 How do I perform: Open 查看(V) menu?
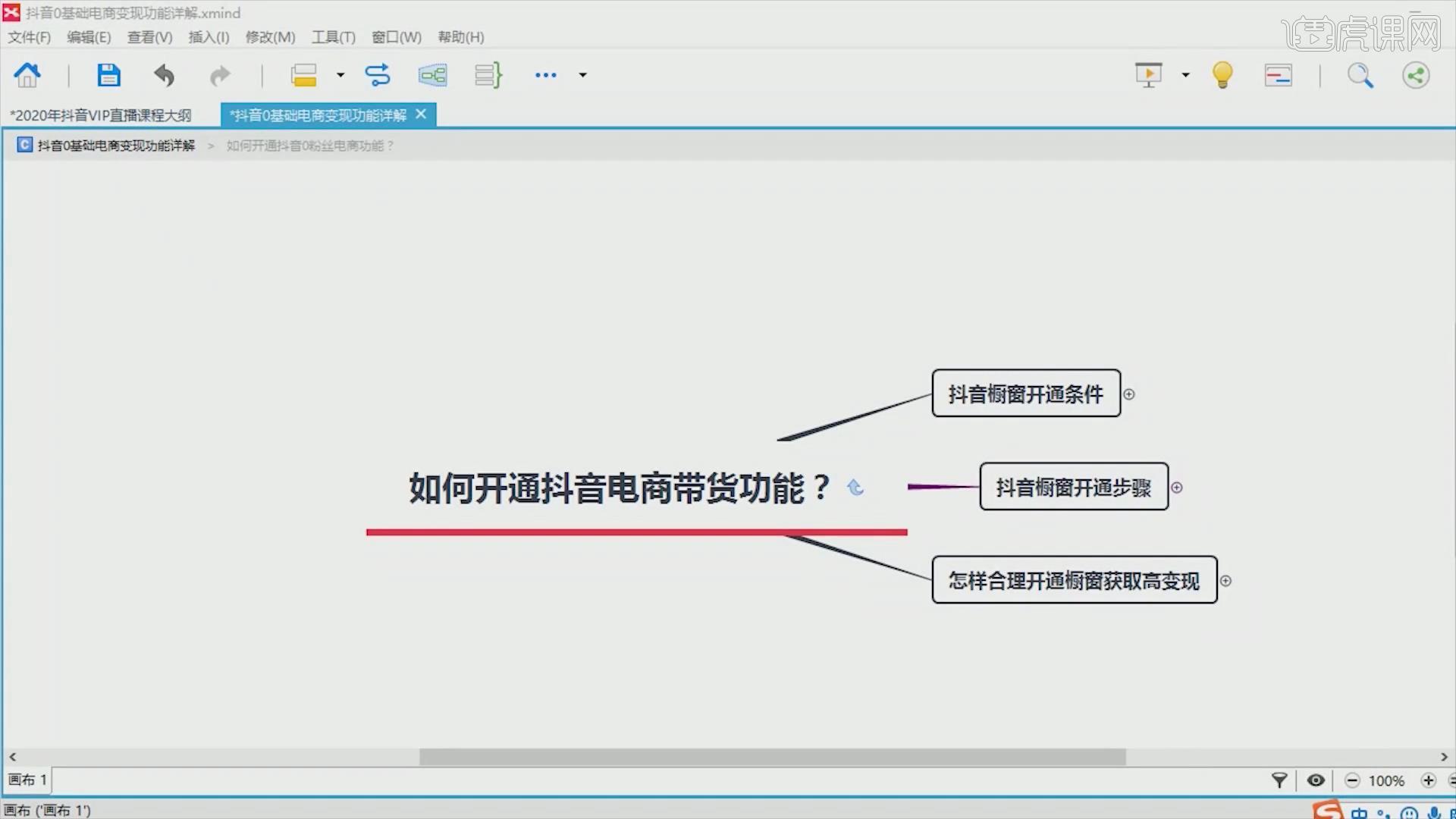149,37
